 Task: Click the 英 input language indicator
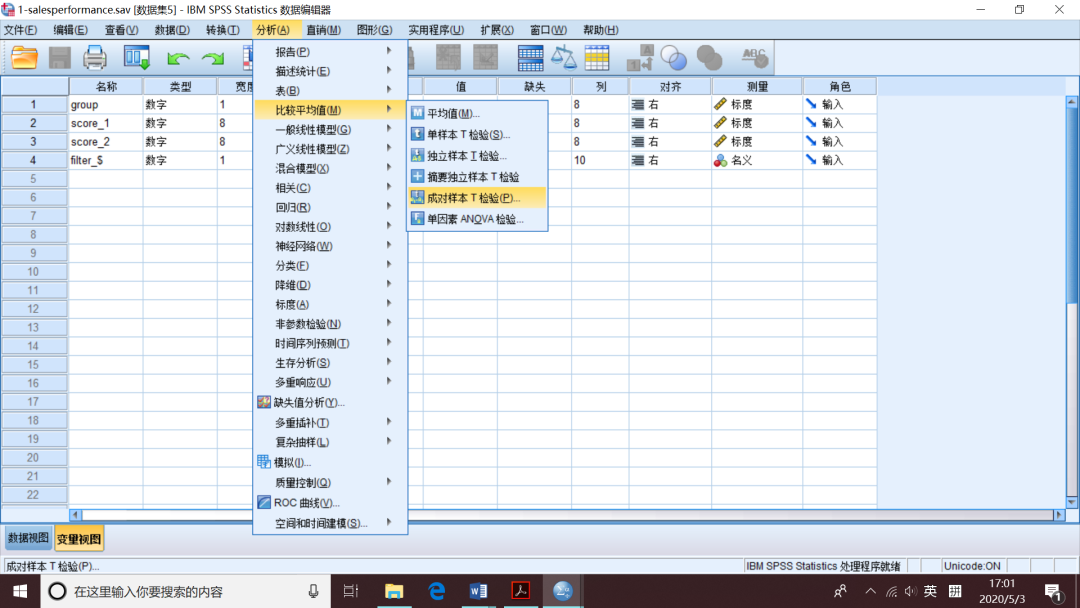(931, 591)
